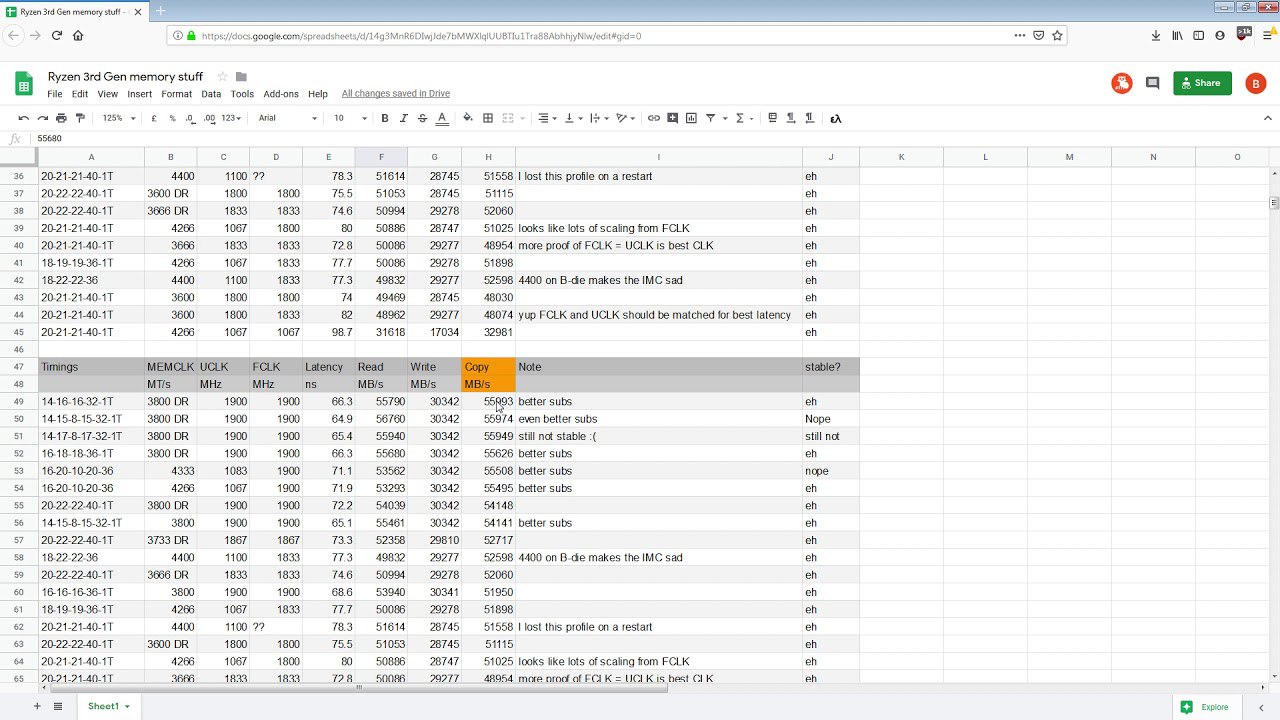Open text rotation dropdown
This screenshot has width=1280, height=720.
tap(626, 118)
